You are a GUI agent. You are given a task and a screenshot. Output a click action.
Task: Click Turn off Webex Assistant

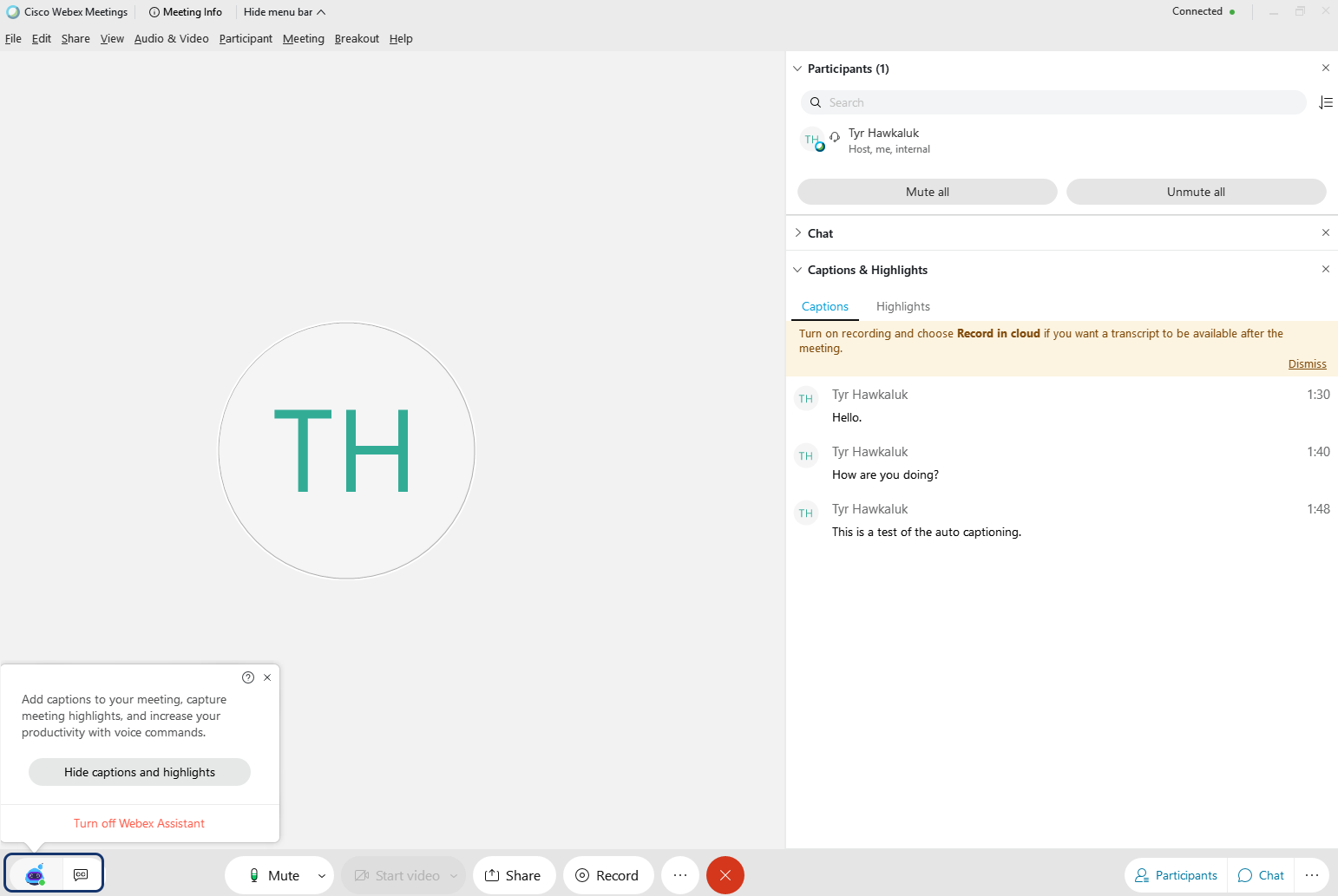139,822
